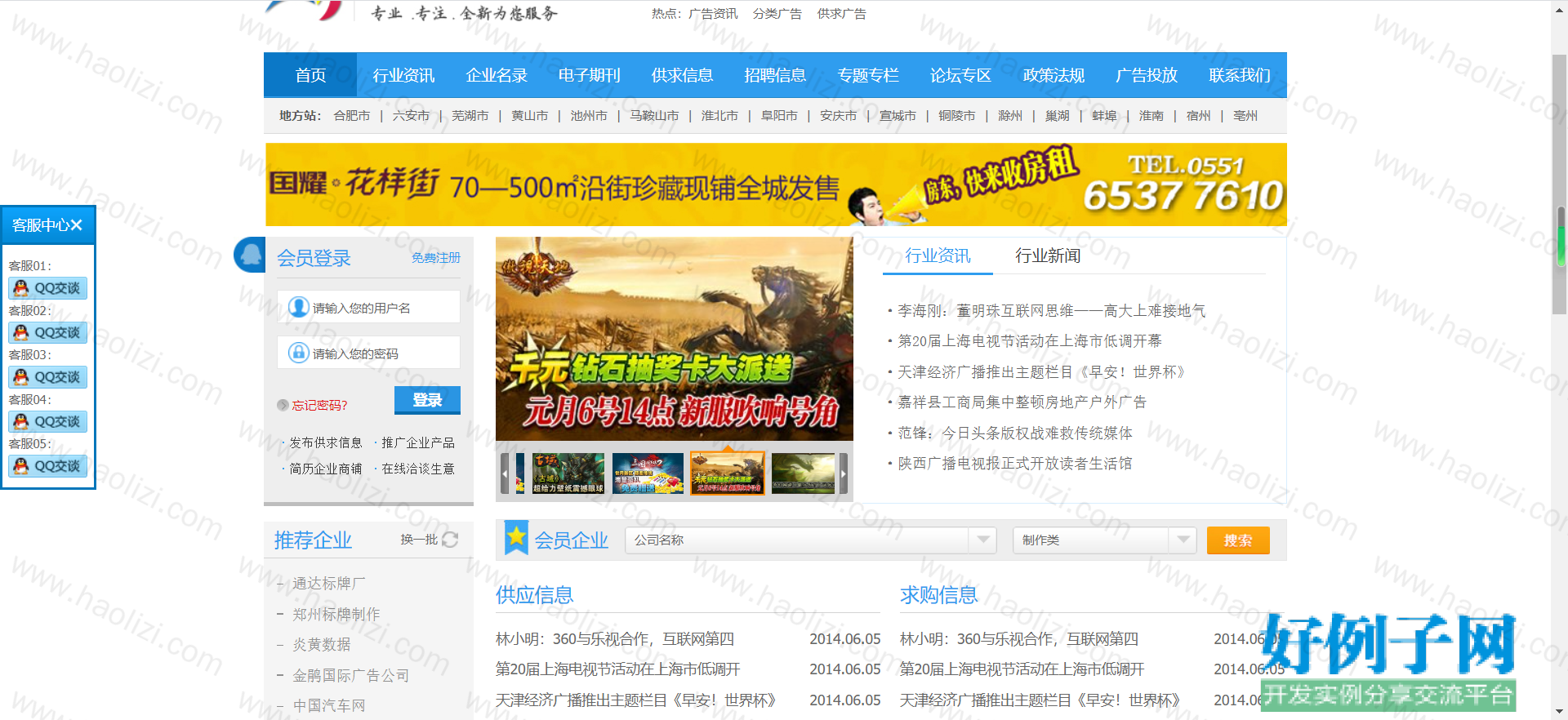Click the main slideshow game image
1568x720 pixels.
(675, 339)
